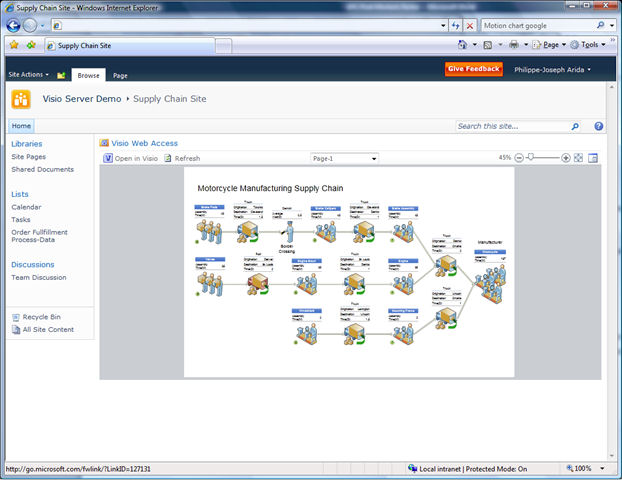Screen dimensions: 622x480
Task: Click the Visio Web Access title link
Action: (144, 143)
